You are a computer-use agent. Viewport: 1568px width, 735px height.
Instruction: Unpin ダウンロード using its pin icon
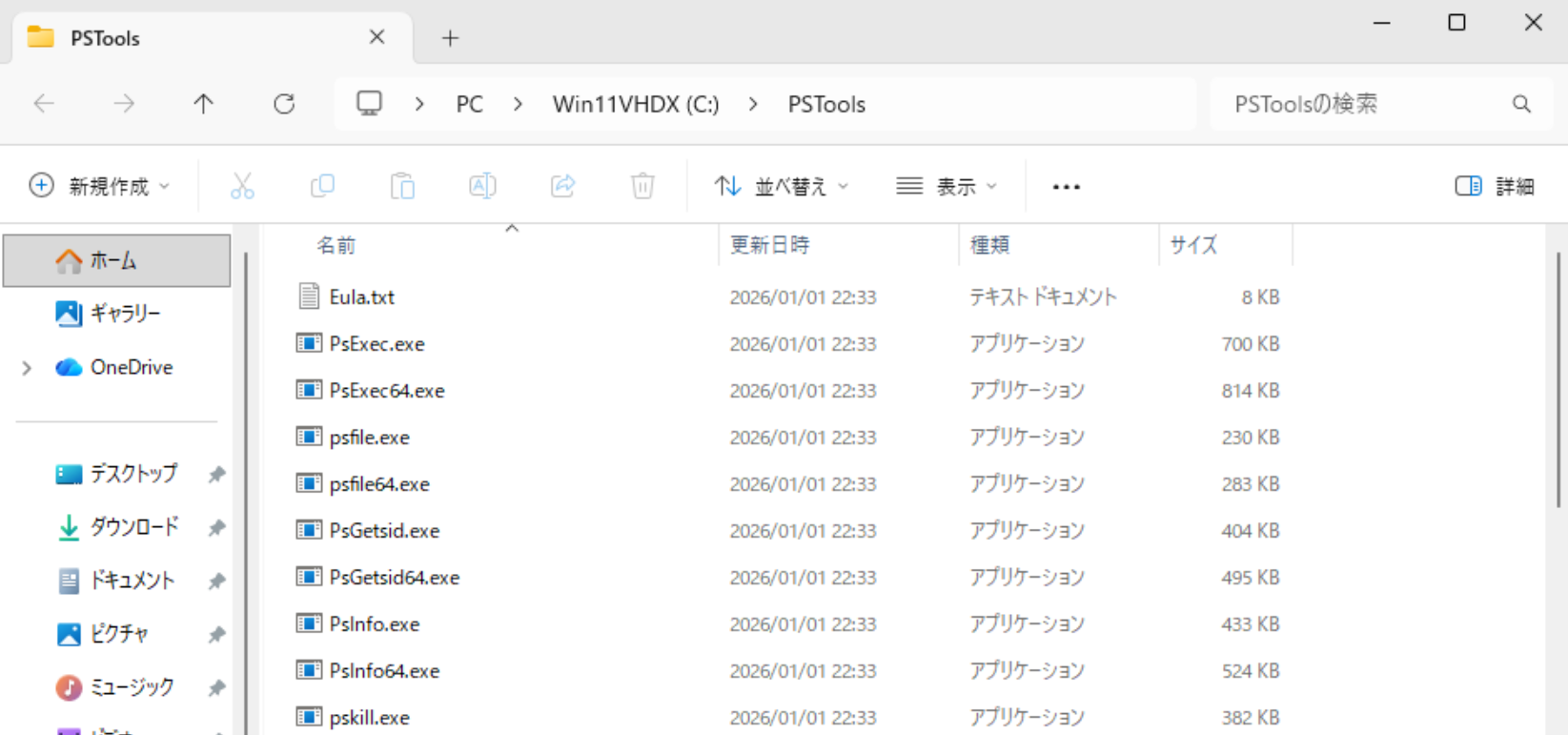(217, 527)
